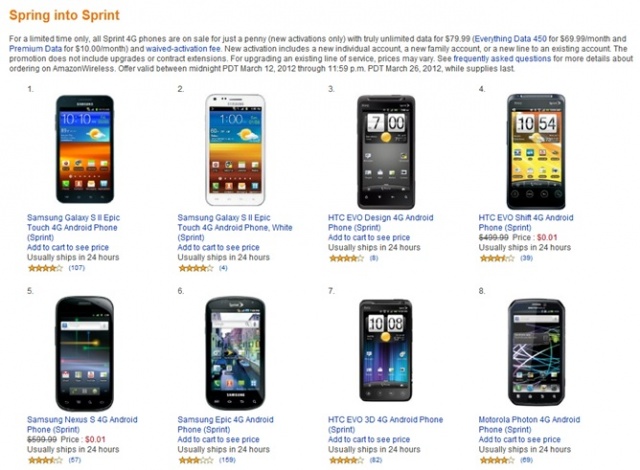640x470 pixels.
Task: View the Samsung Nexus S 4G phone image
Action: [x=84, y=353]
